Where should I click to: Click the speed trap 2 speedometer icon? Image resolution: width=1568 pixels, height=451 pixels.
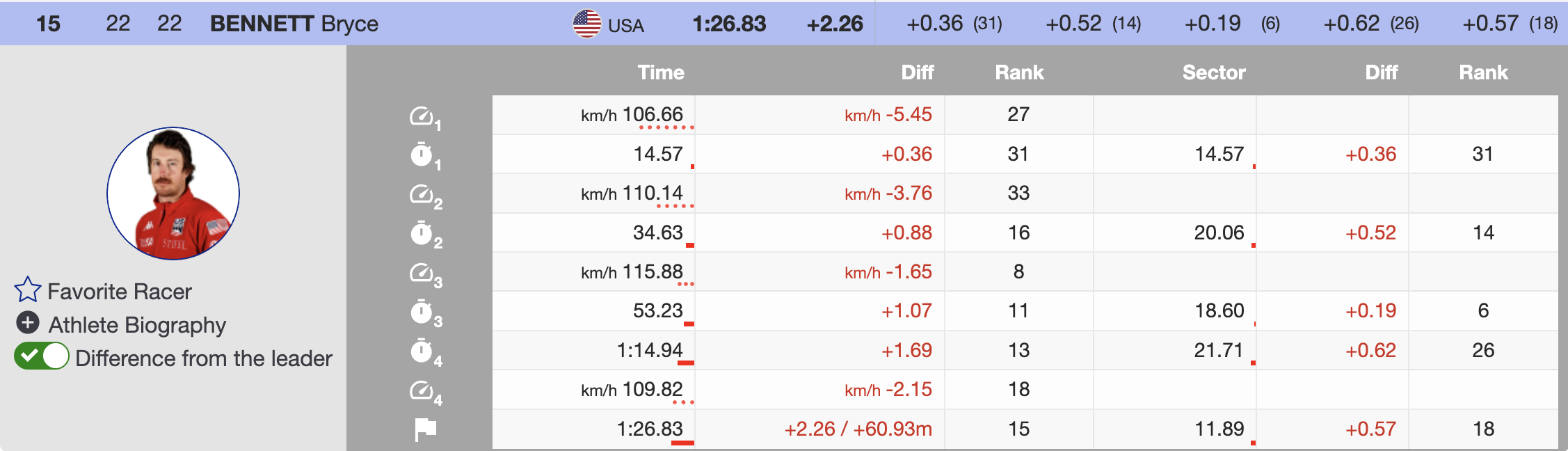(x=422, y=194)
